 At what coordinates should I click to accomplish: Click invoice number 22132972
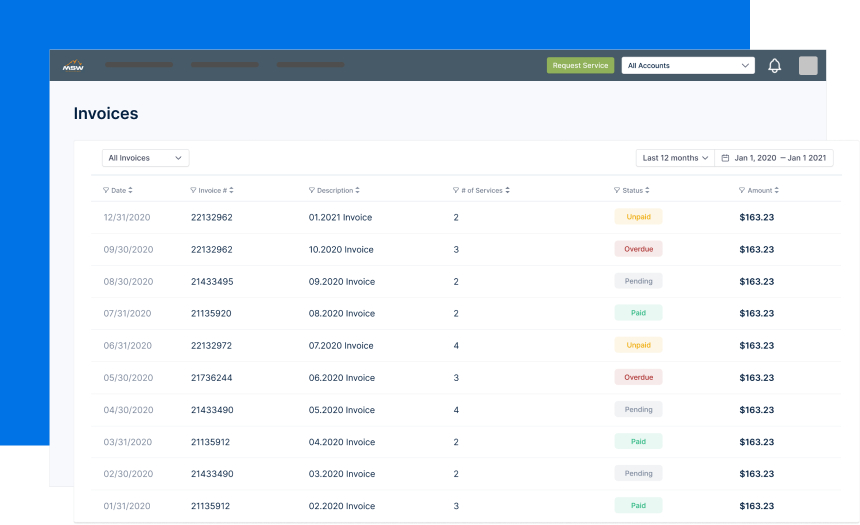pyautogui.click(x=211, y=346)
